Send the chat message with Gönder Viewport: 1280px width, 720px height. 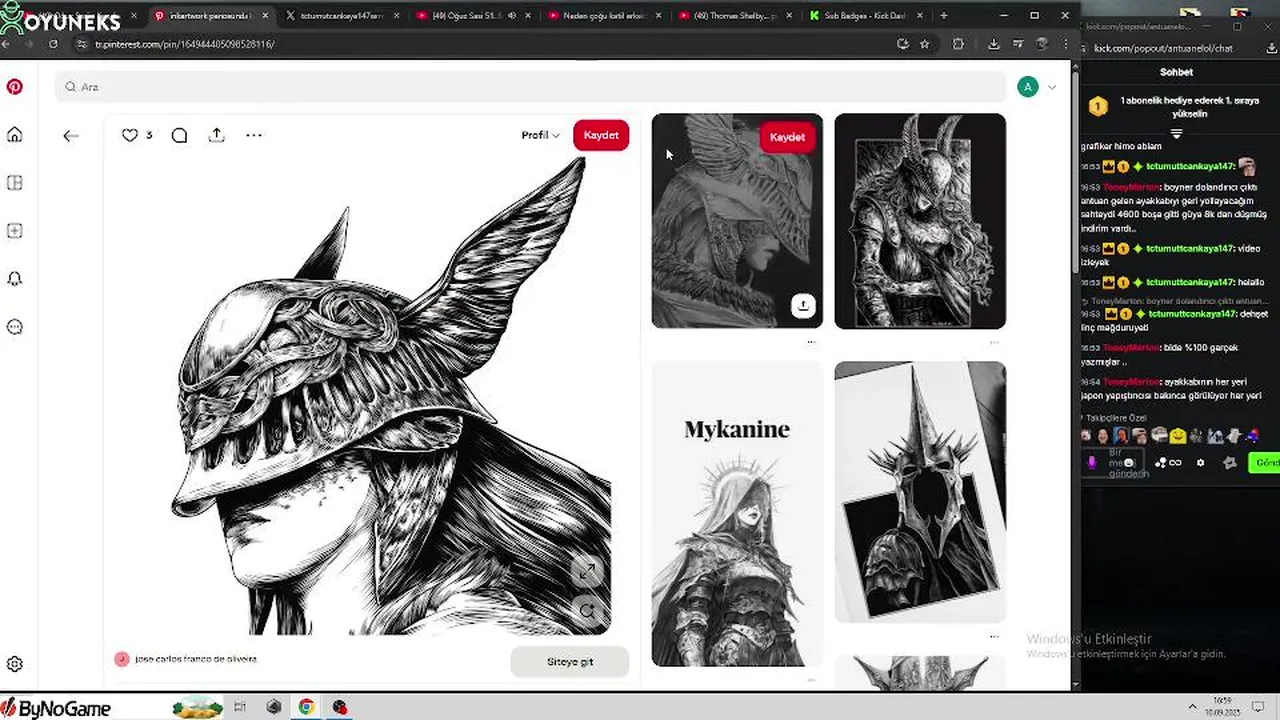1267,463
